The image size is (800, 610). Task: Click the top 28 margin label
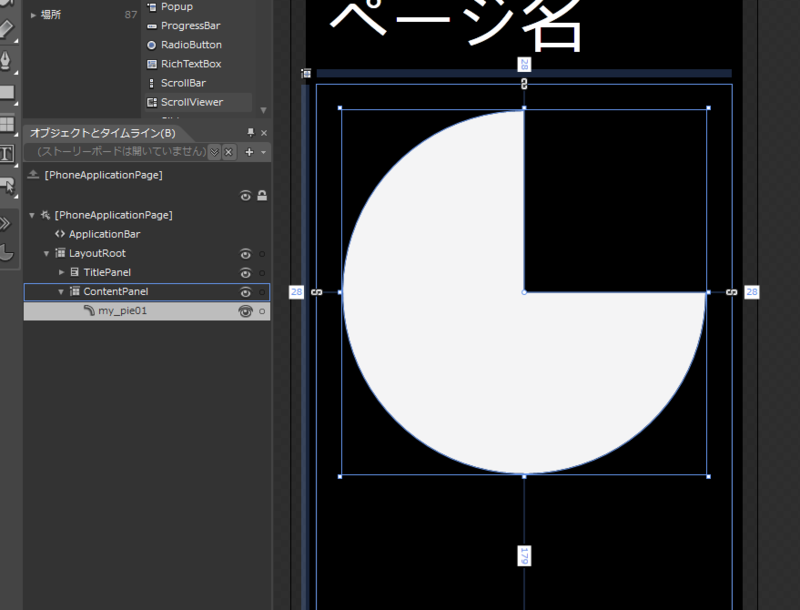pos(524,65)
